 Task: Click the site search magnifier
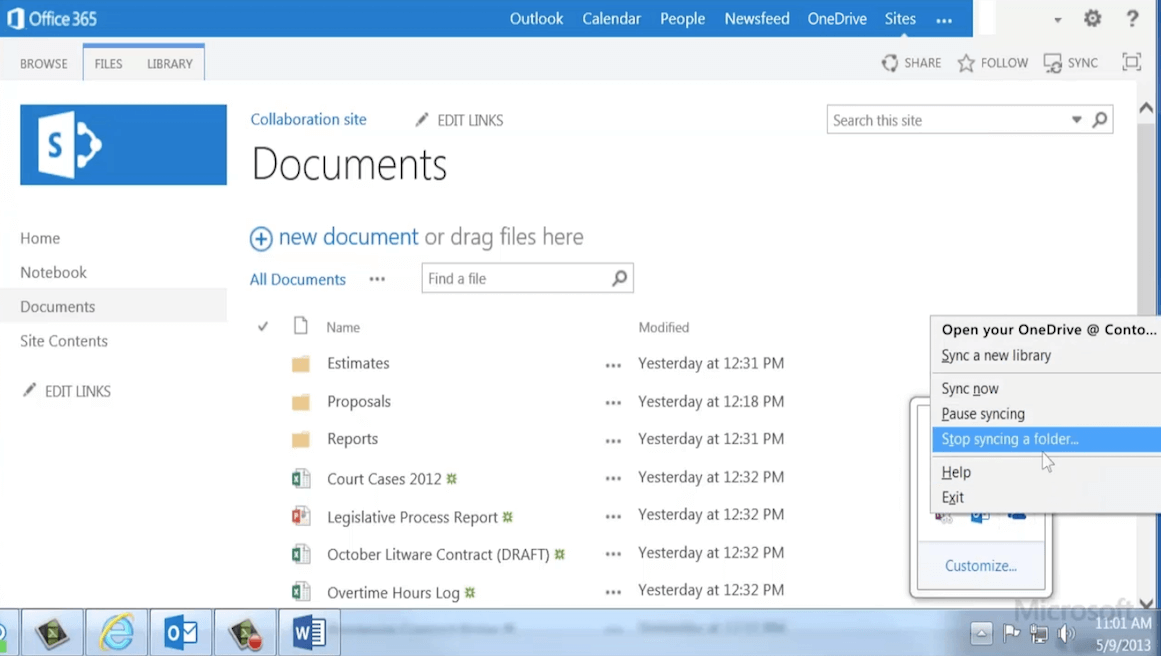click(x=1100, y=119)
